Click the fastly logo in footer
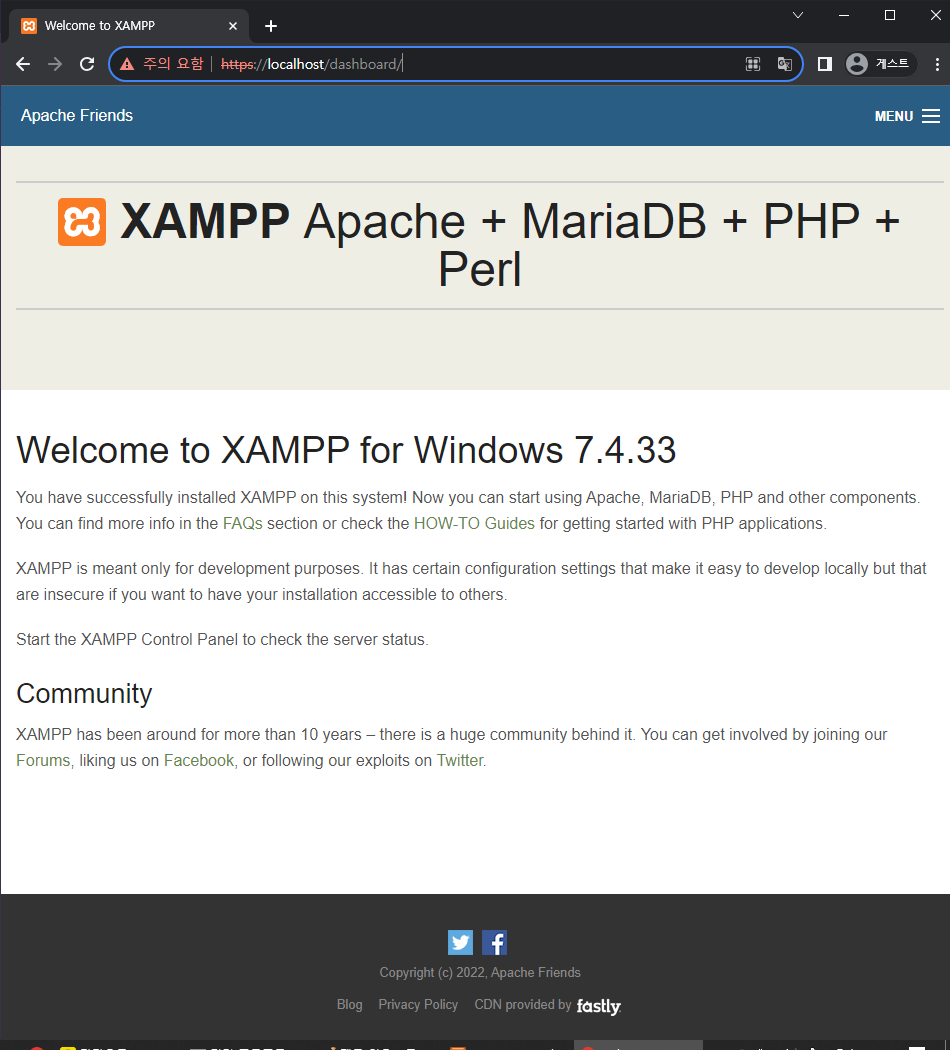Viewport: 950px width, 1050px height. pyautogui.click(x=599, y=1006)
